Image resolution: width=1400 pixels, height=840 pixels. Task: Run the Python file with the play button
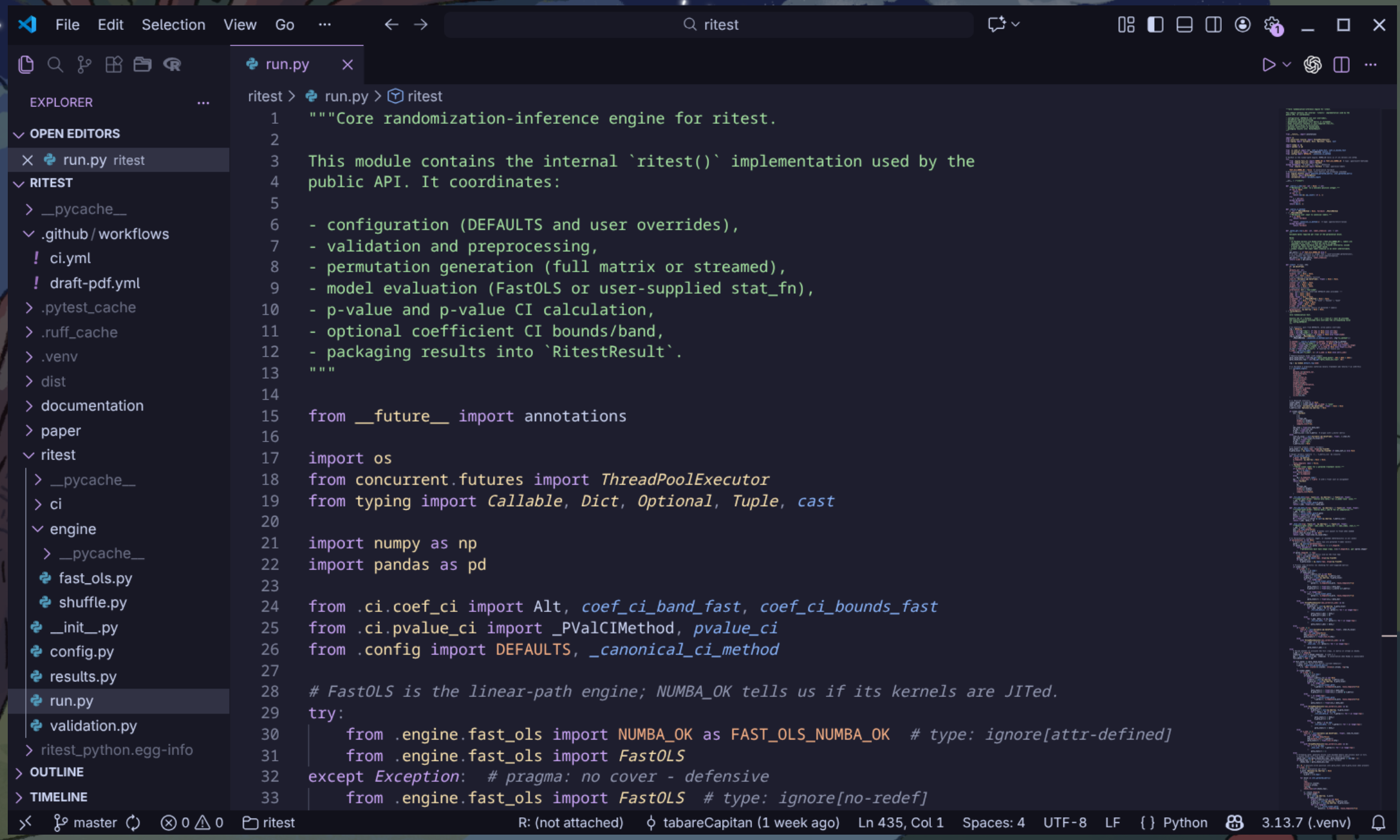[x=1269, y=65]
